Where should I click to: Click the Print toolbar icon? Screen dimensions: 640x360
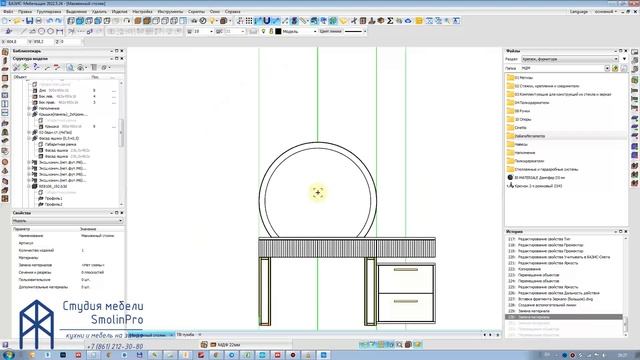coord(38,20)
